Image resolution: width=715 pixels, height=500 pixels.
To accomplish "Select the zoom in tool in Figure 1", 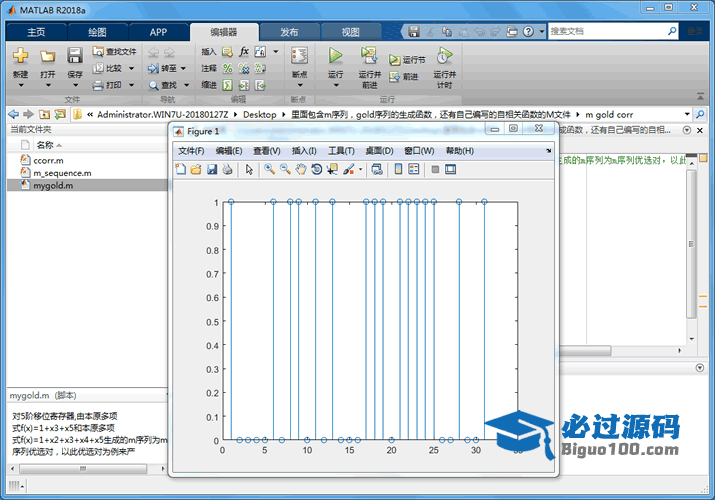I will (269, 169).
